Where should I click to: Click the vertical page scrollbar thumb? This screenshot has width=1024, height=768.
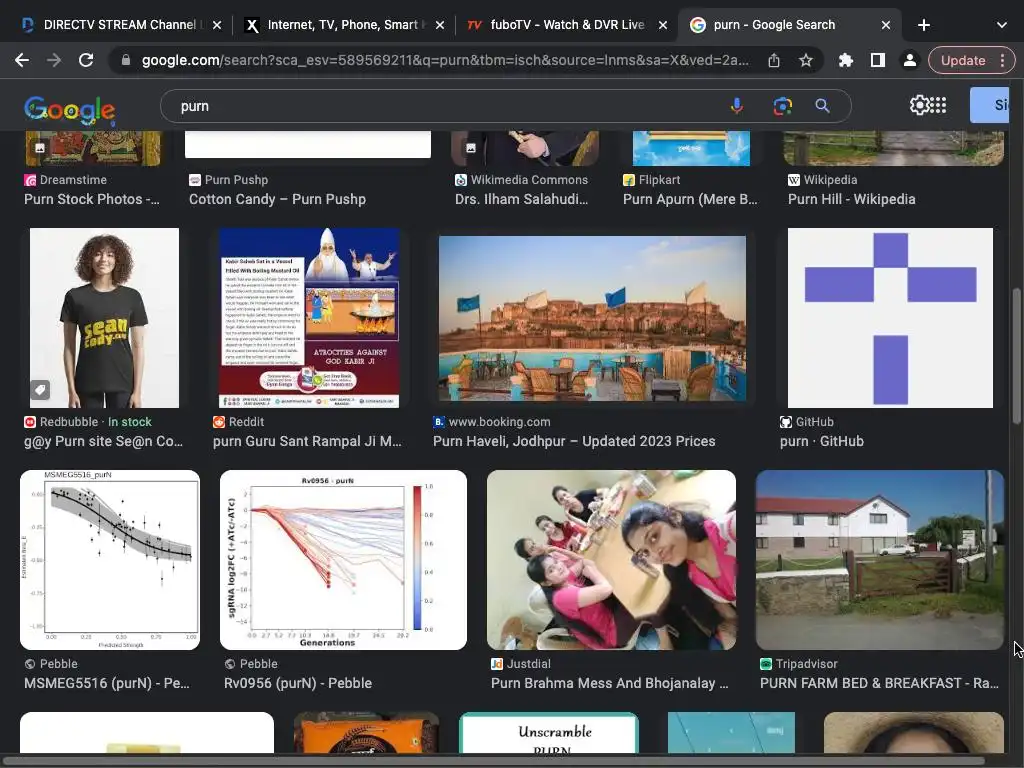pos(1016,356)
